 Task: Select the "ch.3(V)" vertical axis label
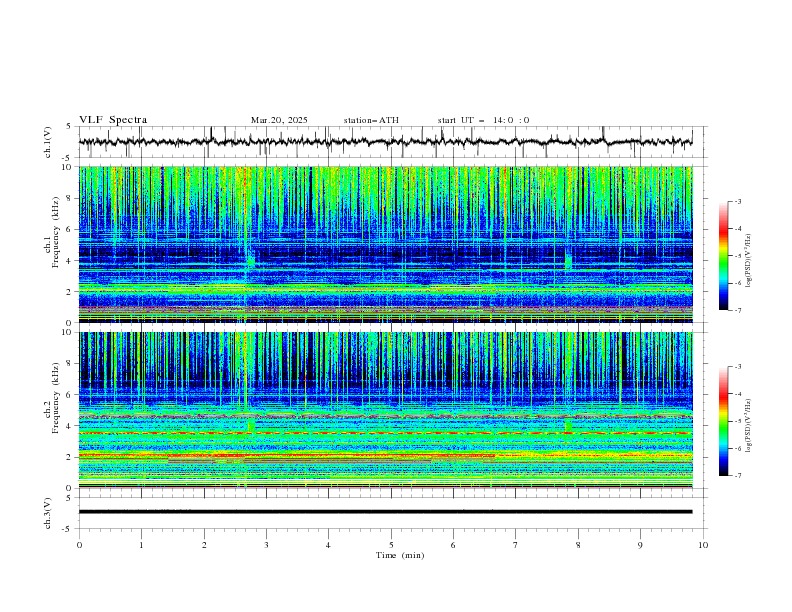click(x=48, y=513)
